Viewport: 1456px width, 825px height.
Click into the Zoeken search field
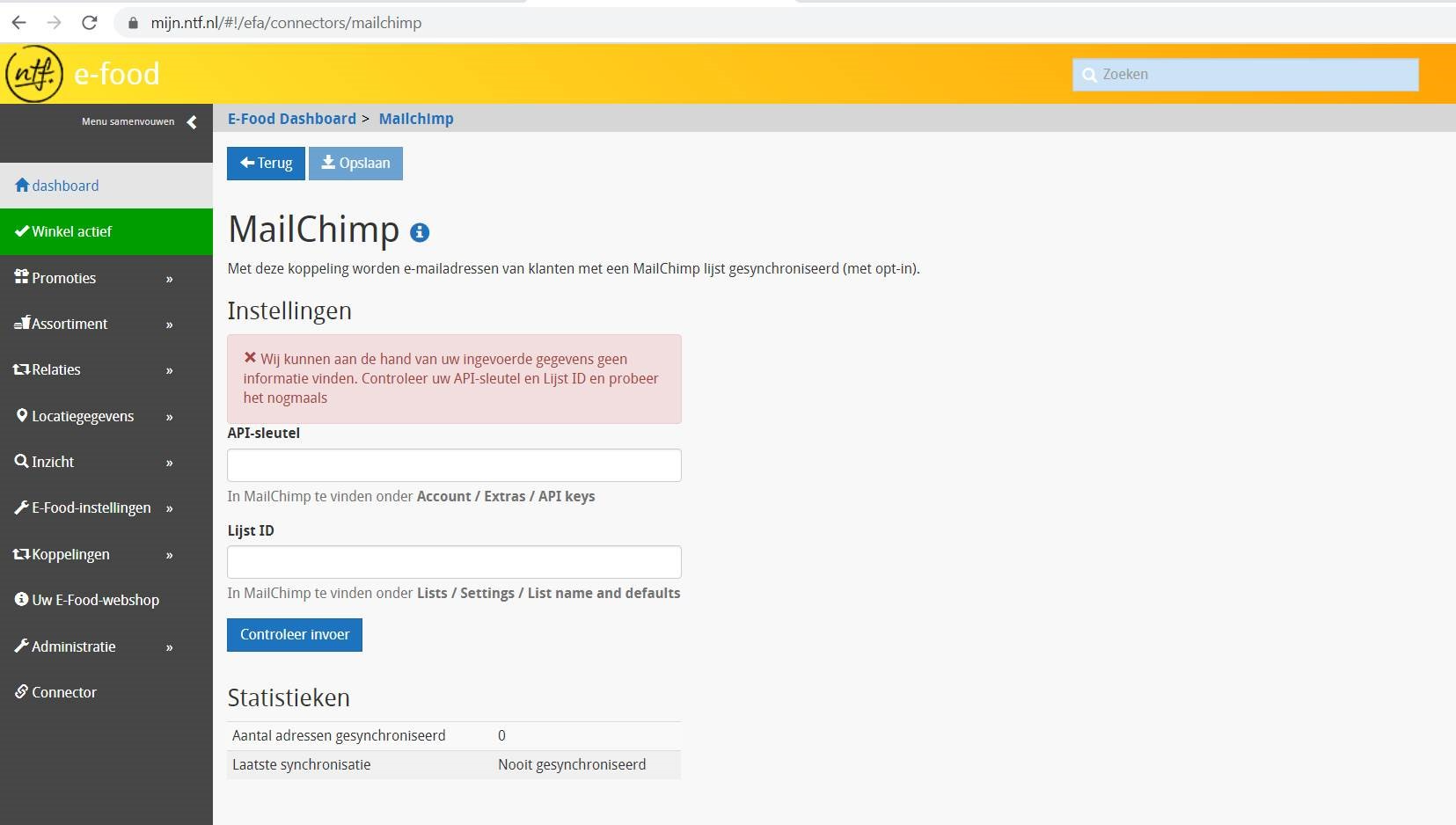tap(1246, 75)
